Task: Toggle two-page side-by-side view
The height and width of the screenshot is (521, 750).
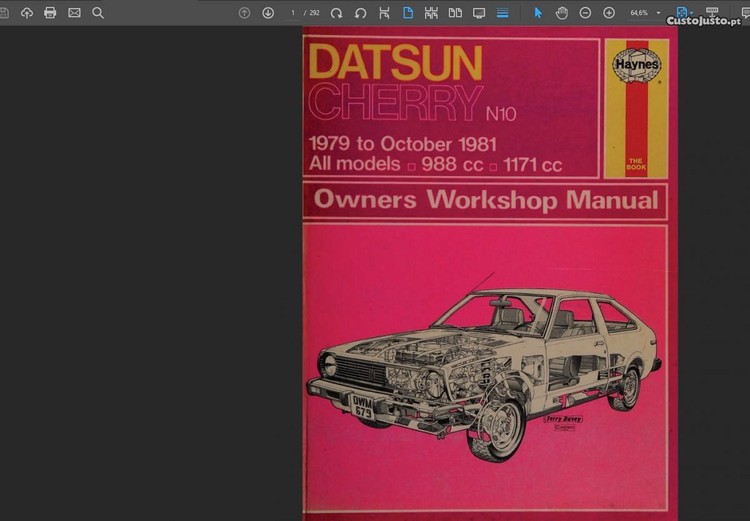Action: [x=455, y=13]
